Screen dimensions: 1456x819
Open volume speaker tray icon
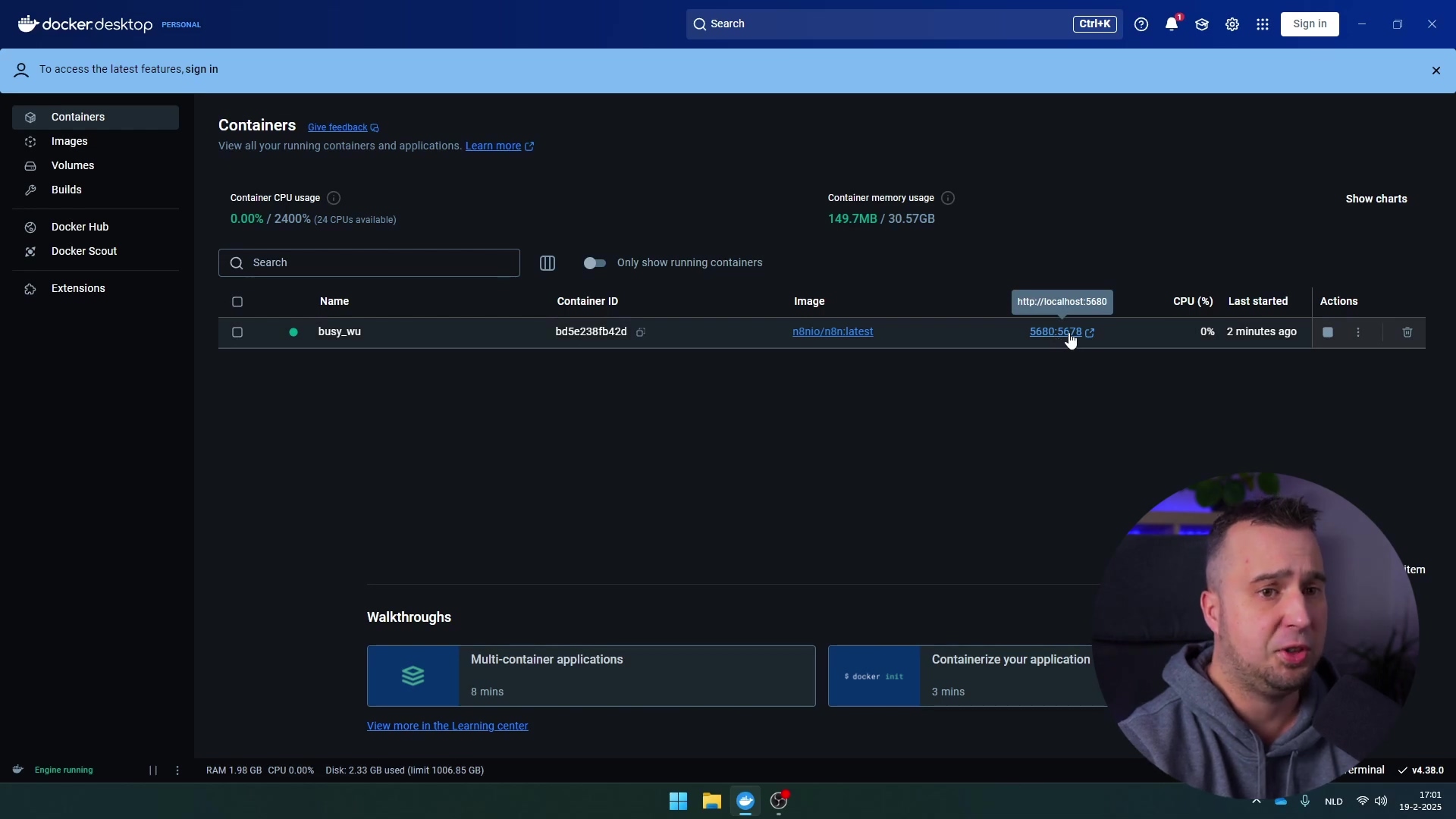pos(1381,802)
